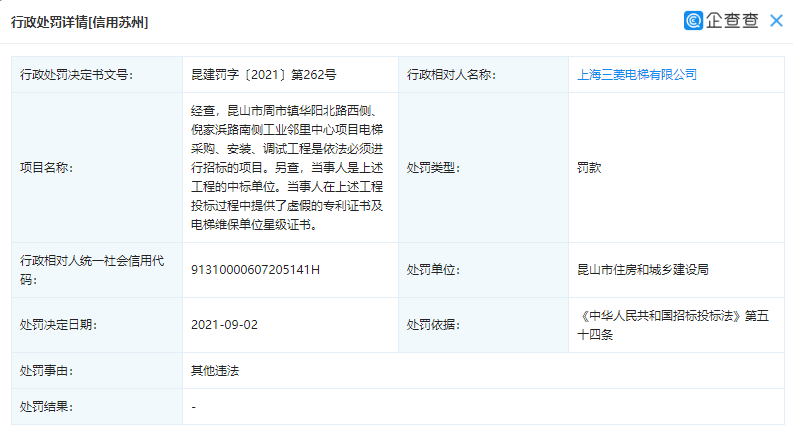The height and width of the screenshot is (432, 793).
Task: Click the 企查查 logo icon
Action: pyautogui.click(x=693, y=21)
